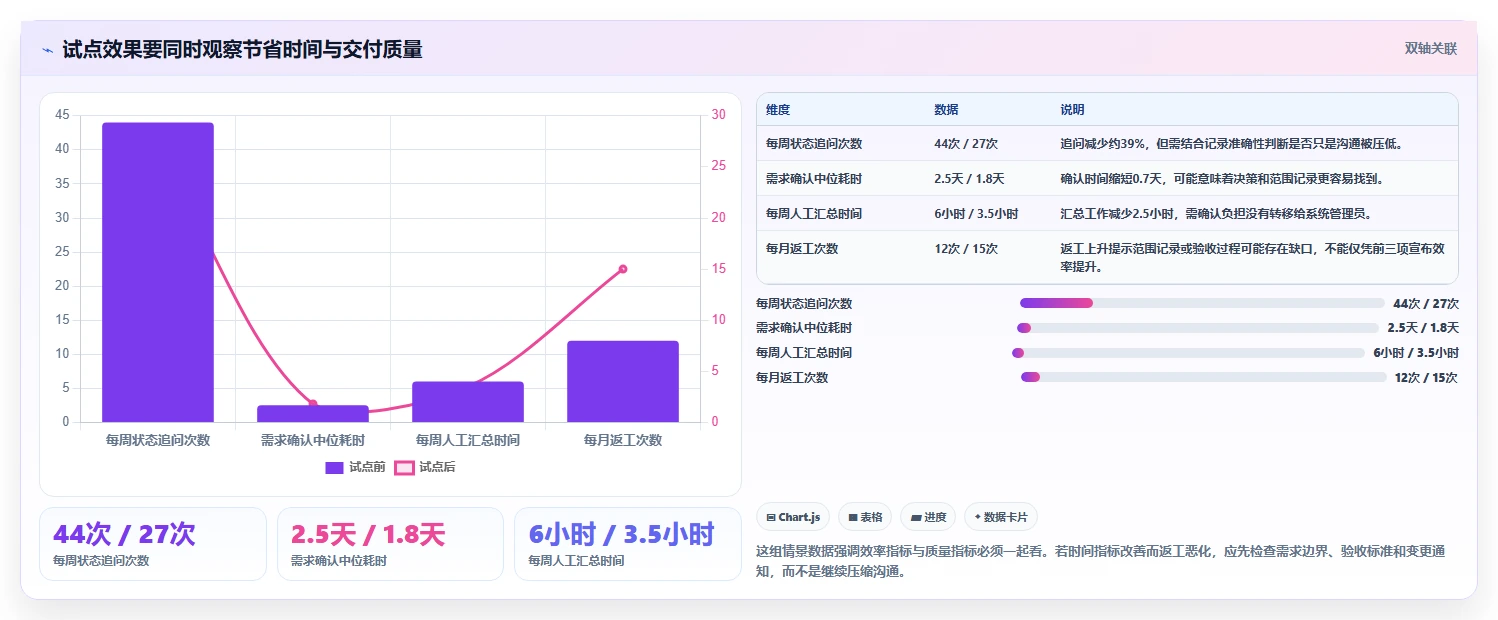
Task: Click the 需求确认中位耗时 bar in chart
Action: (x=313, y=414)
